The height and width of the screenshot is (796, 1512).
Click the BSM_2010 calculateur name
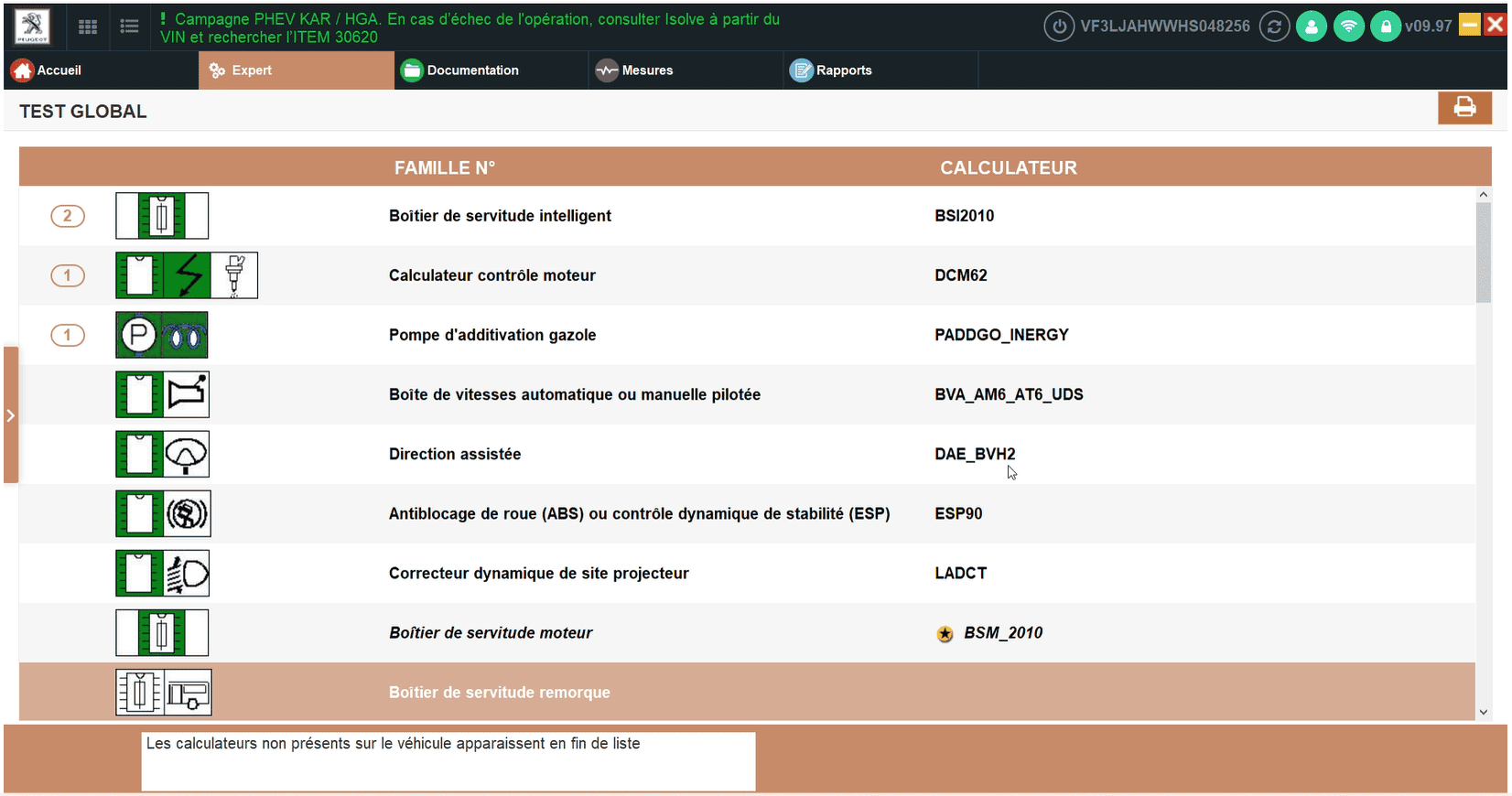click(1003, 632)
